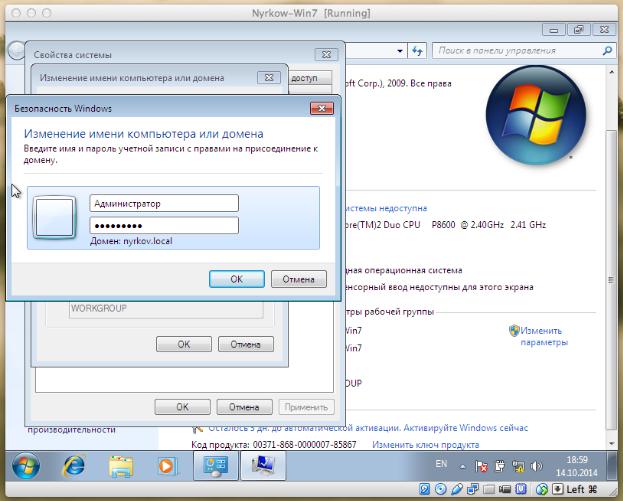623x501 pixels.
Task: Click the Control Panel scrollbar up arrow
Action: pos(611,72)
